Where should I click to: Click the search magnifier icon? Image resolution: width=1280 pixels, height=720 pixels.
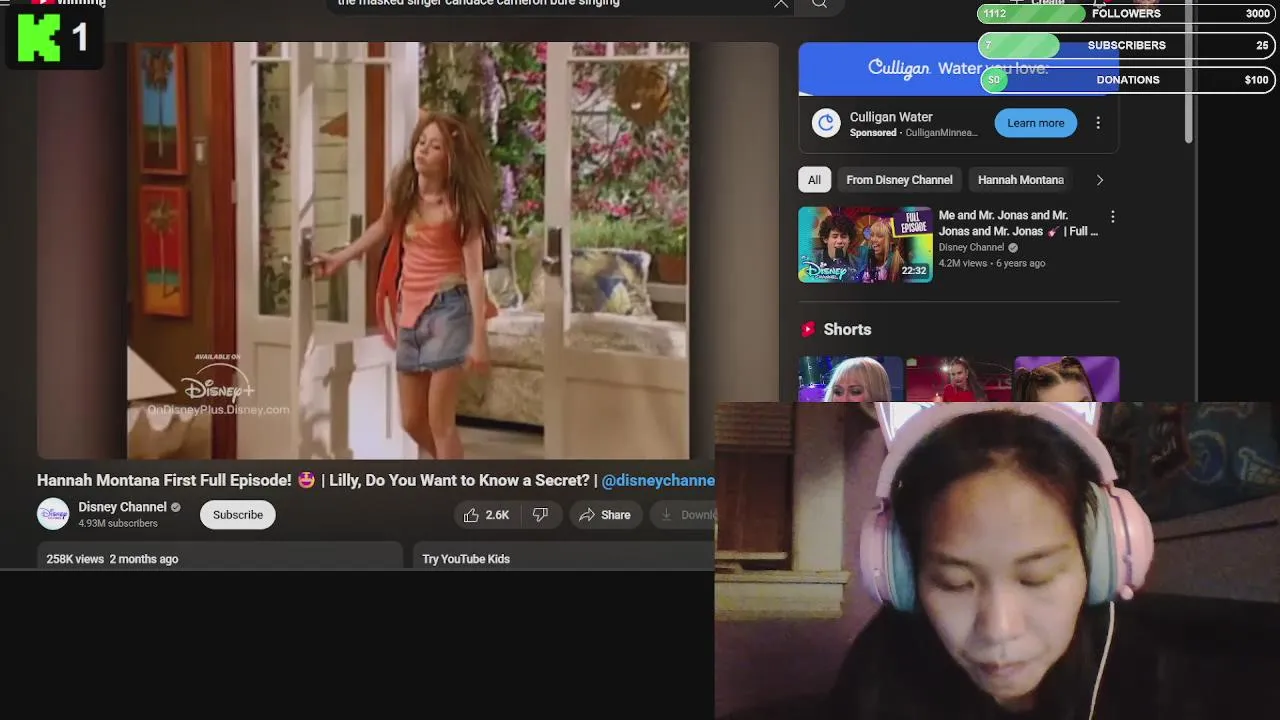coord(819,4)
